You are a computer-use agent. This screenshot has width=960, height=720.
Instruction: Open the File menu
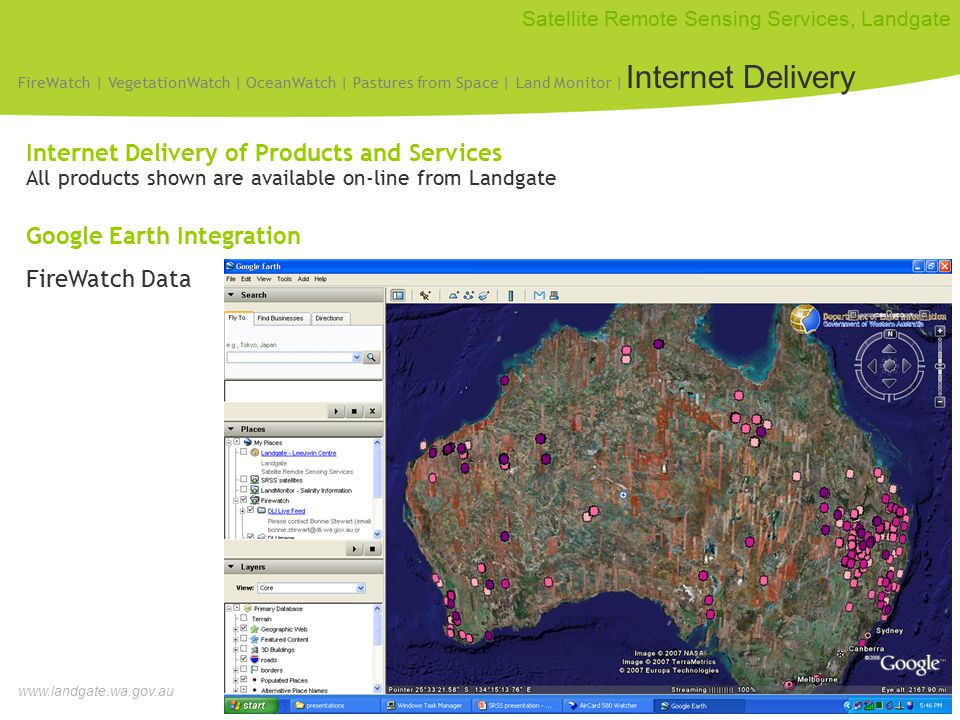(x=231, y=279)
